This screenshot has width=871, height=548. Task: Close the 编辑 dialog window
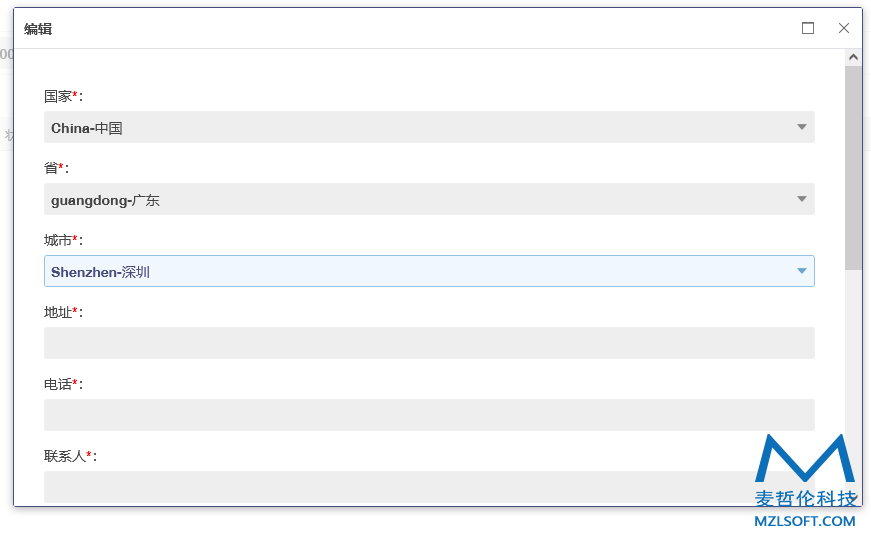pyautogui.click(x=843, y=28)
